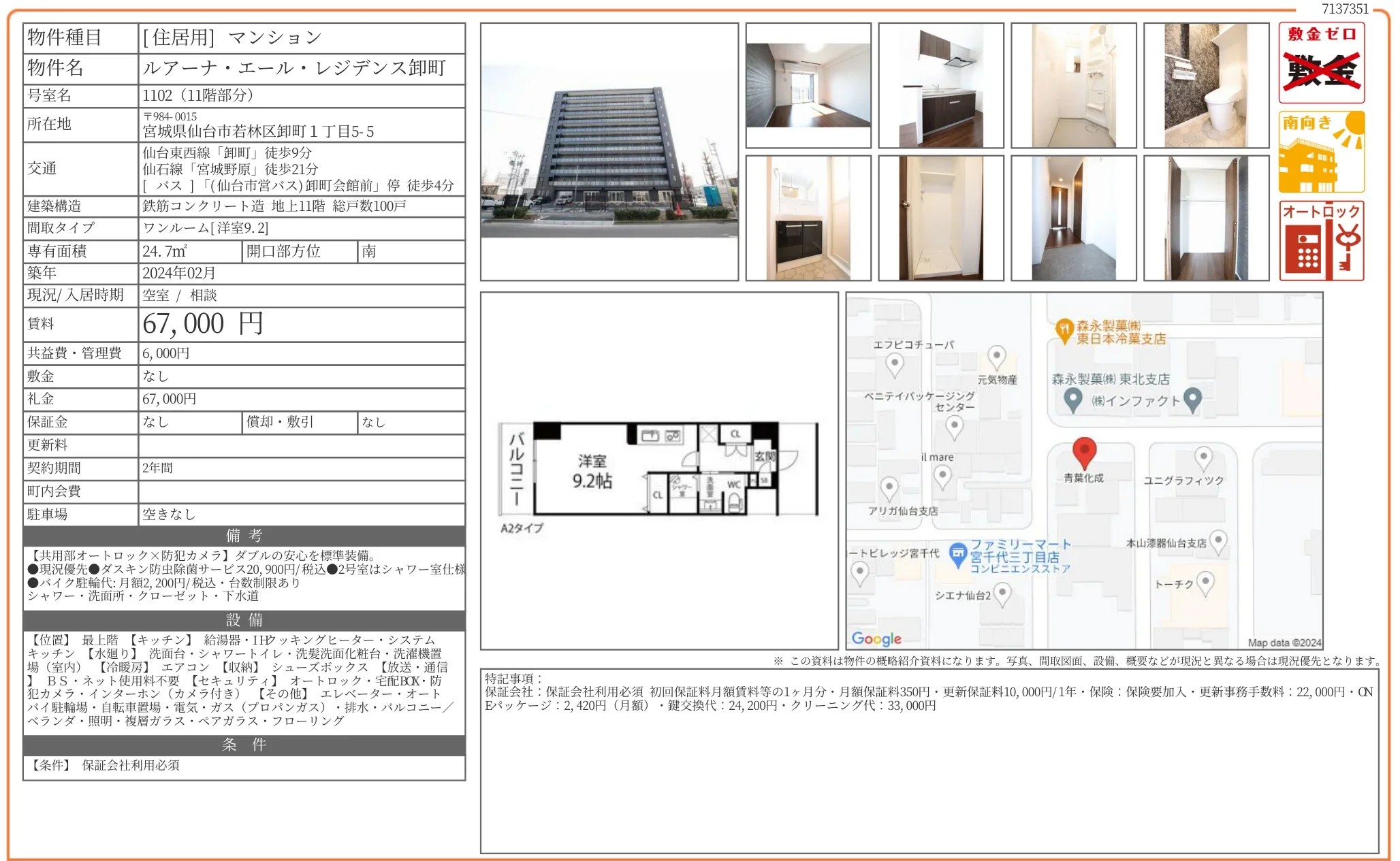
Task: Click the 築年 value 2024年02月
Action: coord(178,273)
